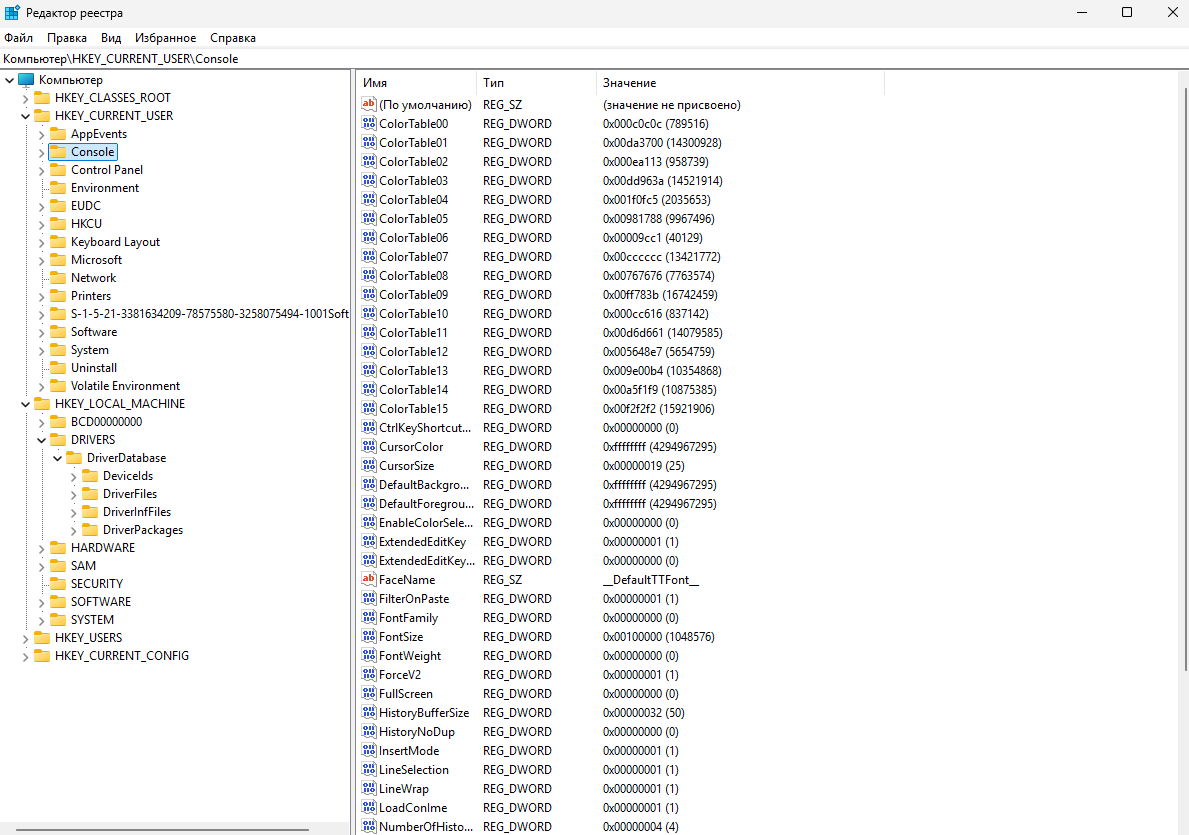The width and height of the screenshot is (1189, 835).
Task: Click the DWORD icon beside ColorTable15
Action: pos(369,409)
